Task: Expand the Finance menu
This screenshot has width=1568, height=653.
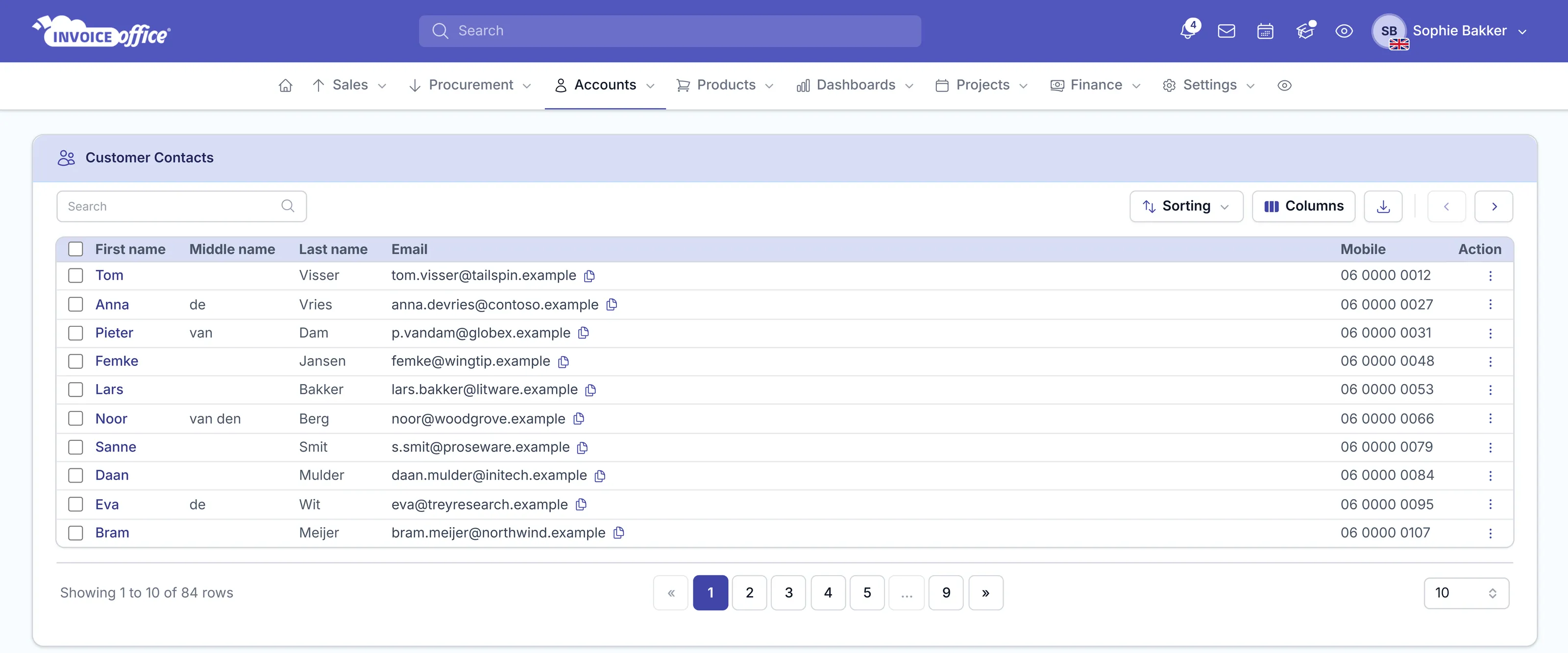Action: pyautogui.click(x=1095, y=85)
